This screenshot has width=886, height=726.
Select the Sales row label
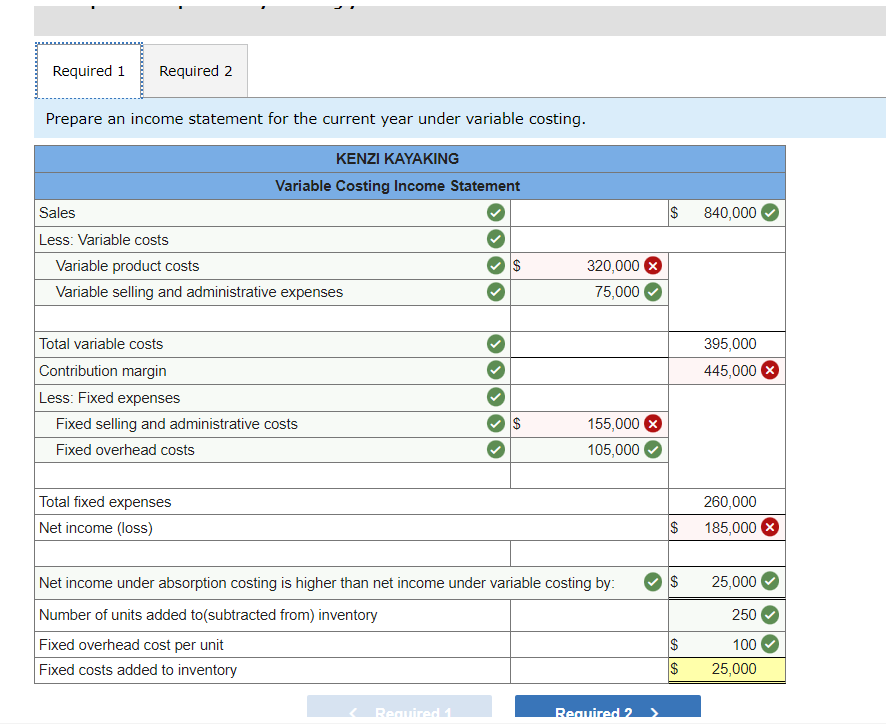(x=57, y=213)
